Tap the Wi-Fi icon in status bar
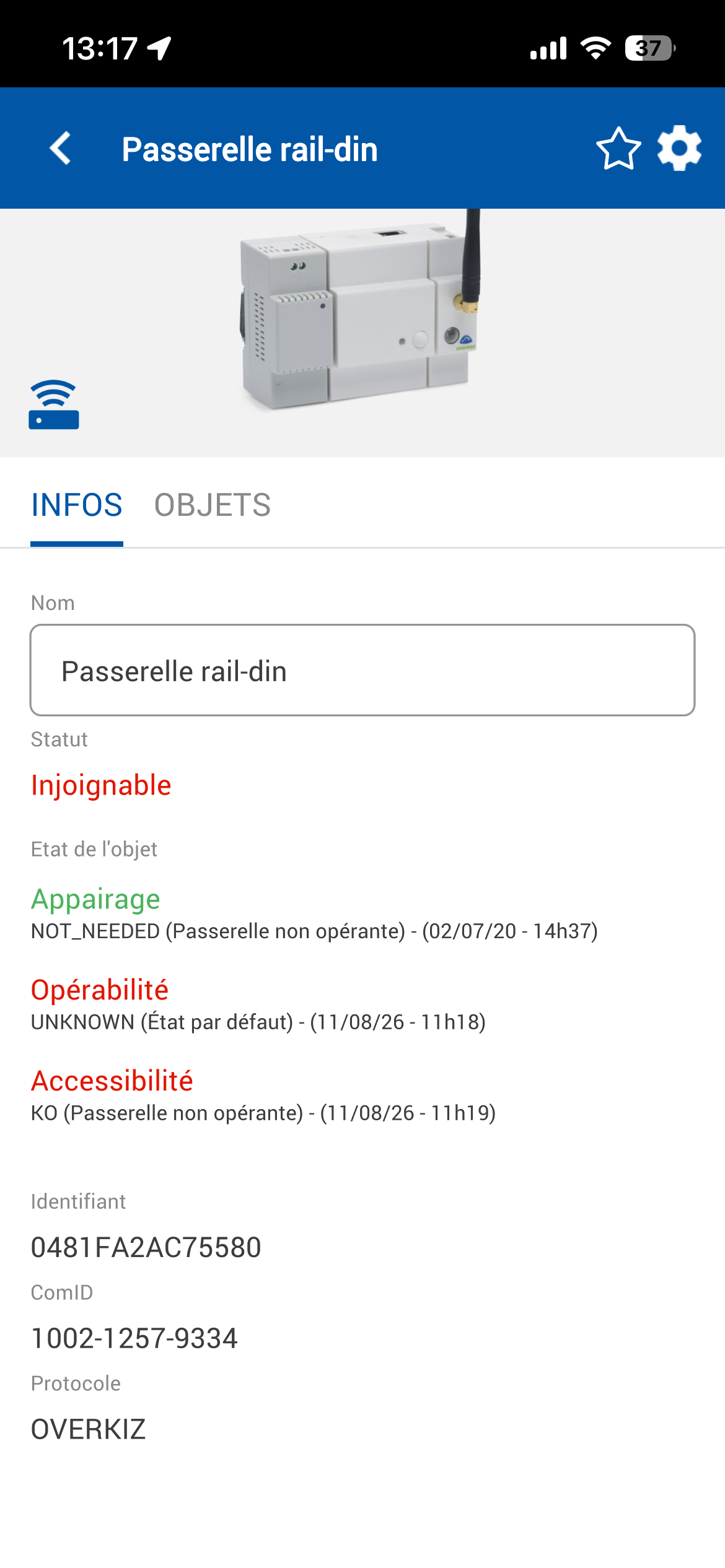This screenshot has width=725, height=1568. [595, 48]
